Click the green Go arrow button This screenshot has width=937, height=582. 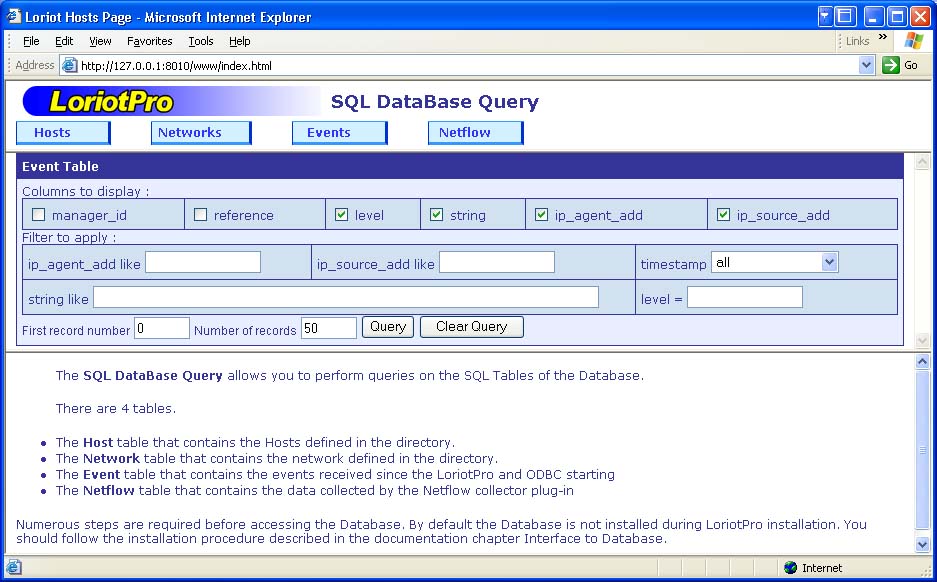[x=890, y=65]
